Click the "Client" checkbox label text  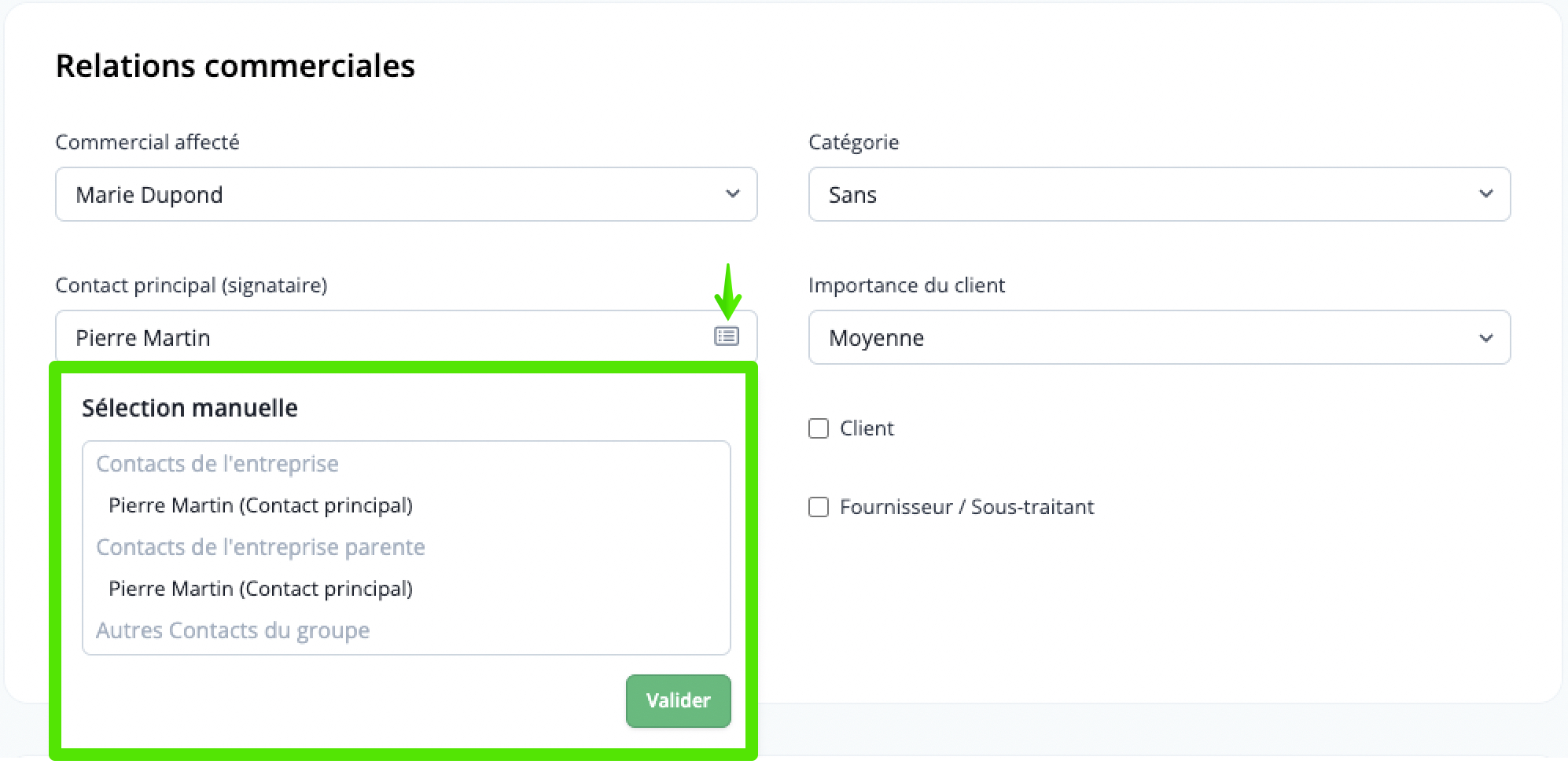867,428
